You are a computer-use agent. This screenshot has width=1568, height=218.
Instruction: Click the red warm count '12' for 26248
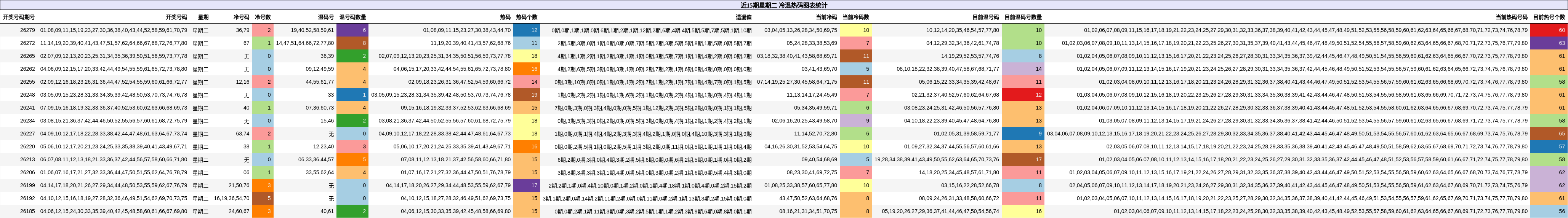1023,95
